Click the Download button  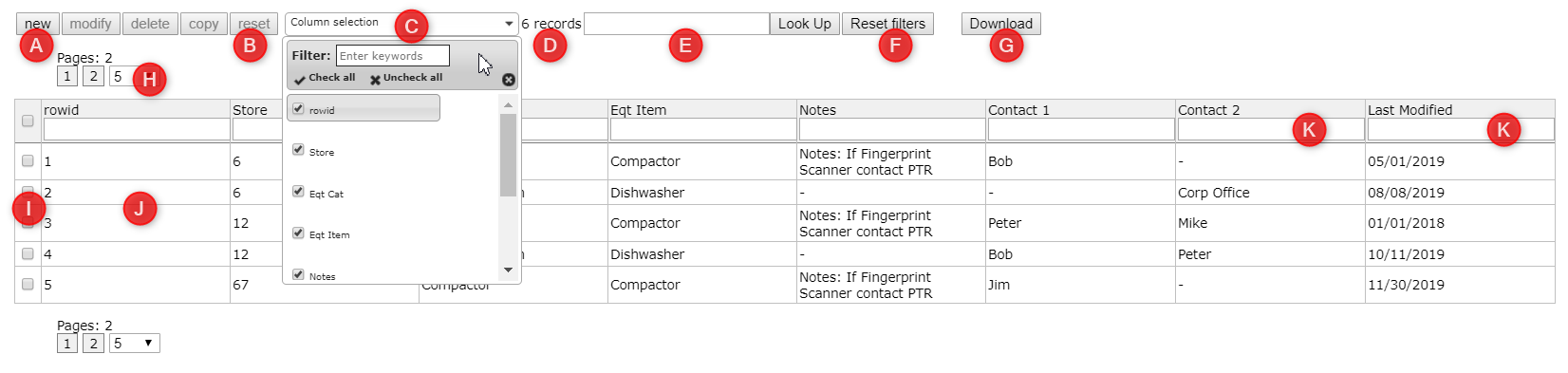[x=1000, y=24]
